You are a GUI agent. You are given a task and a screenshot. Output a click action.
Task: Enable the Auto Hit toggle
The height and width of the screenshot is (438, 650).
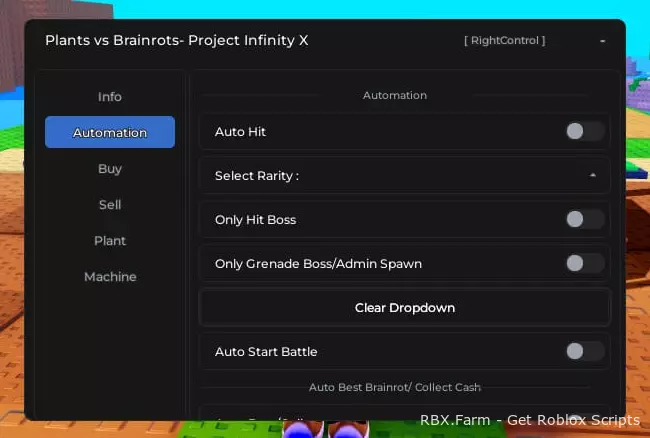[585, 131]
